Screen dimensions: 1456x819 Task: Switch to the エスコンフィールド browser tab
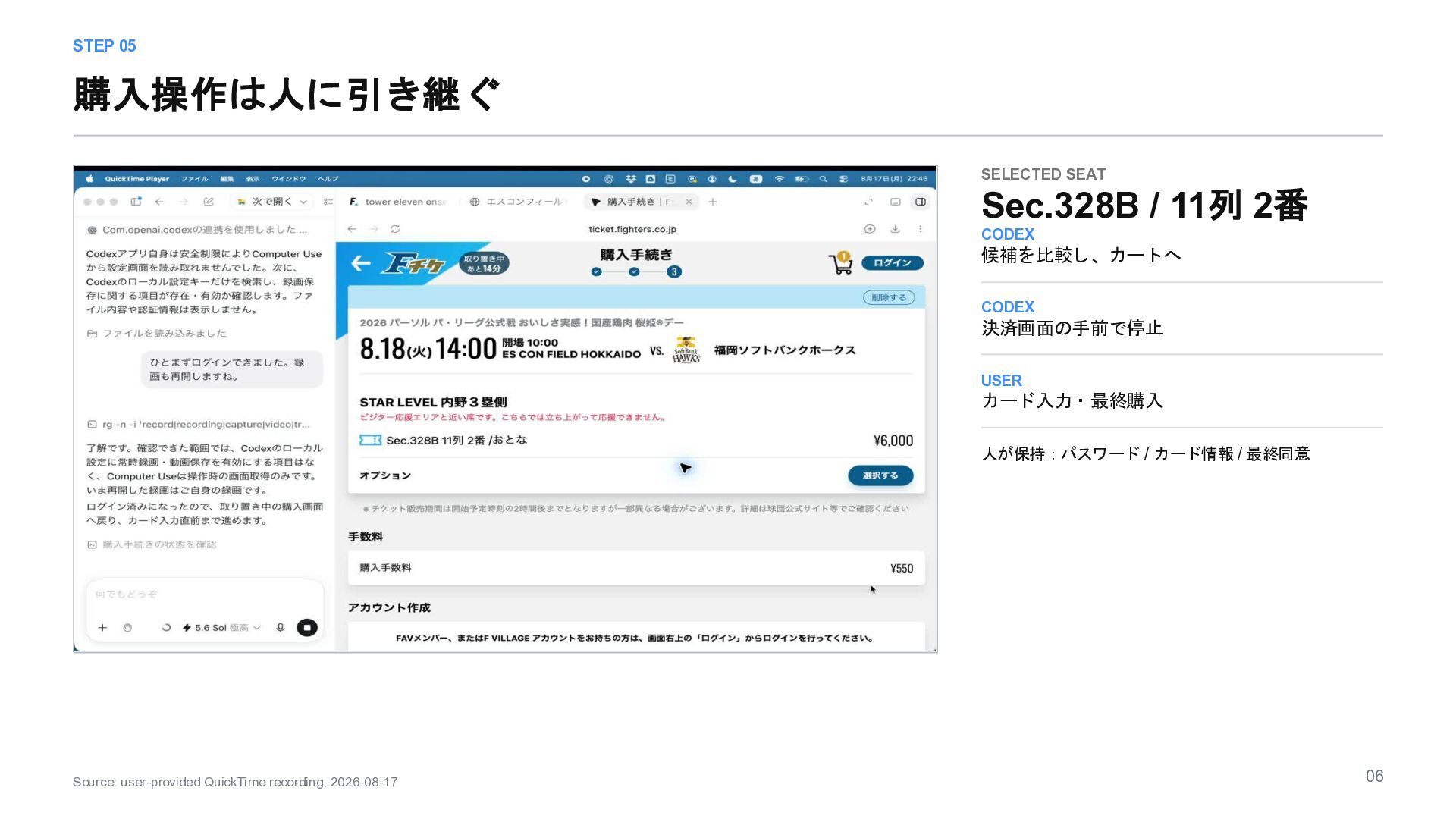click(518, 202)
